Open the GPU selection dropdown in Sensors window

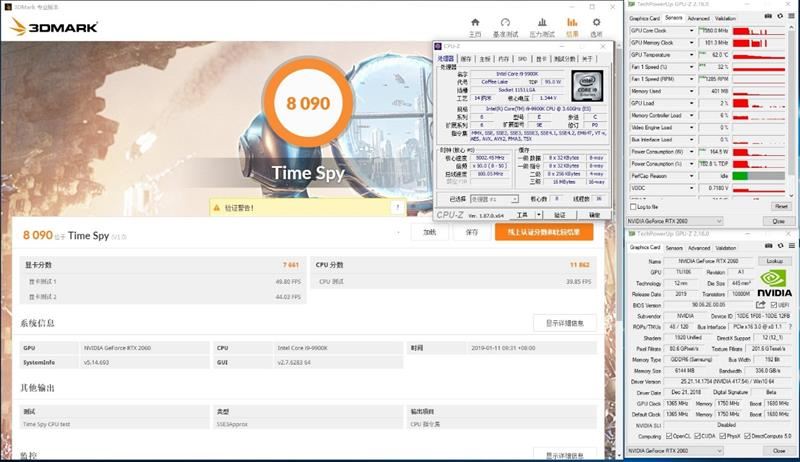[674, 221]
